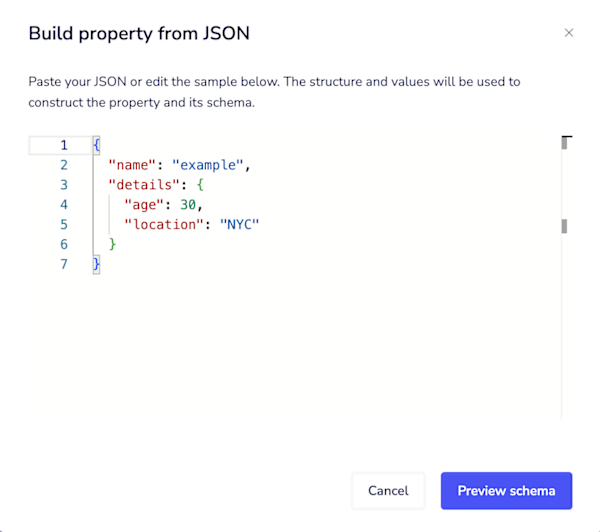Click the Preview schema button
The image size is (600, 532).
pos(506,491)
